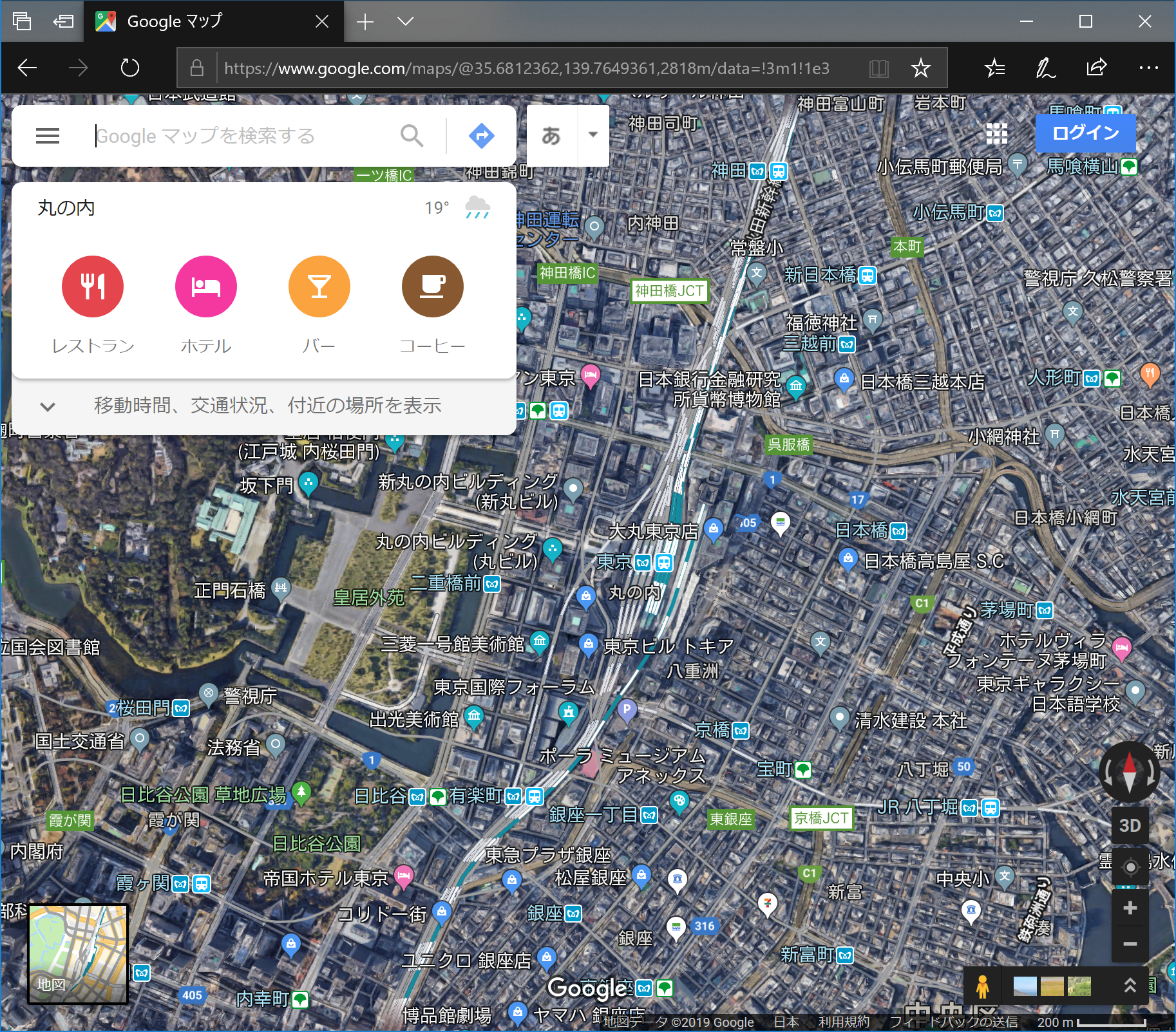This screenshot has width=1176, height=1032.
Task: Open the 利用規約 terms link
Action: [x=843, y=1022]
